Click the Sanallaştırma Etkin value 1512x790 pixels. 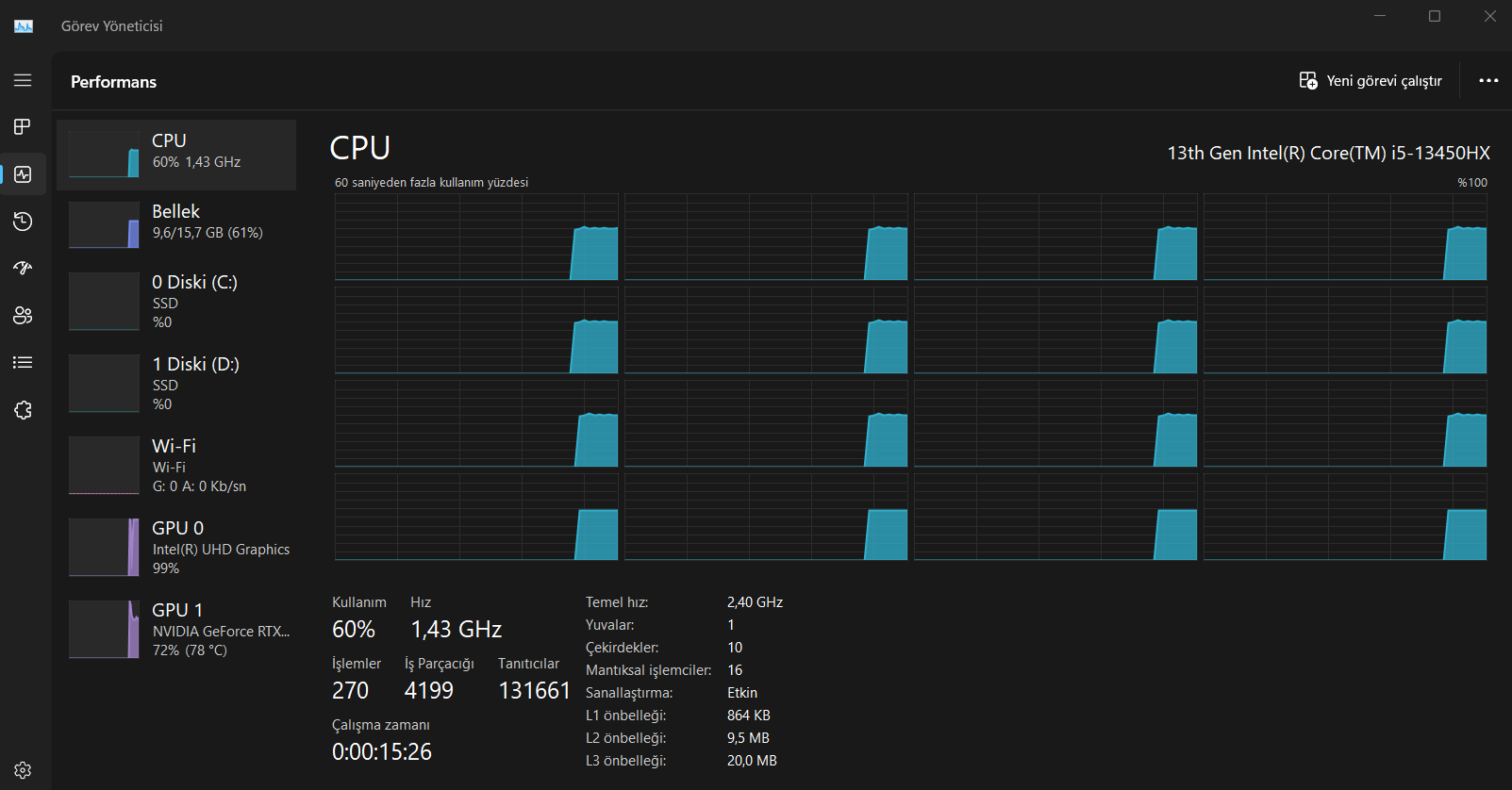click(742, 693)
